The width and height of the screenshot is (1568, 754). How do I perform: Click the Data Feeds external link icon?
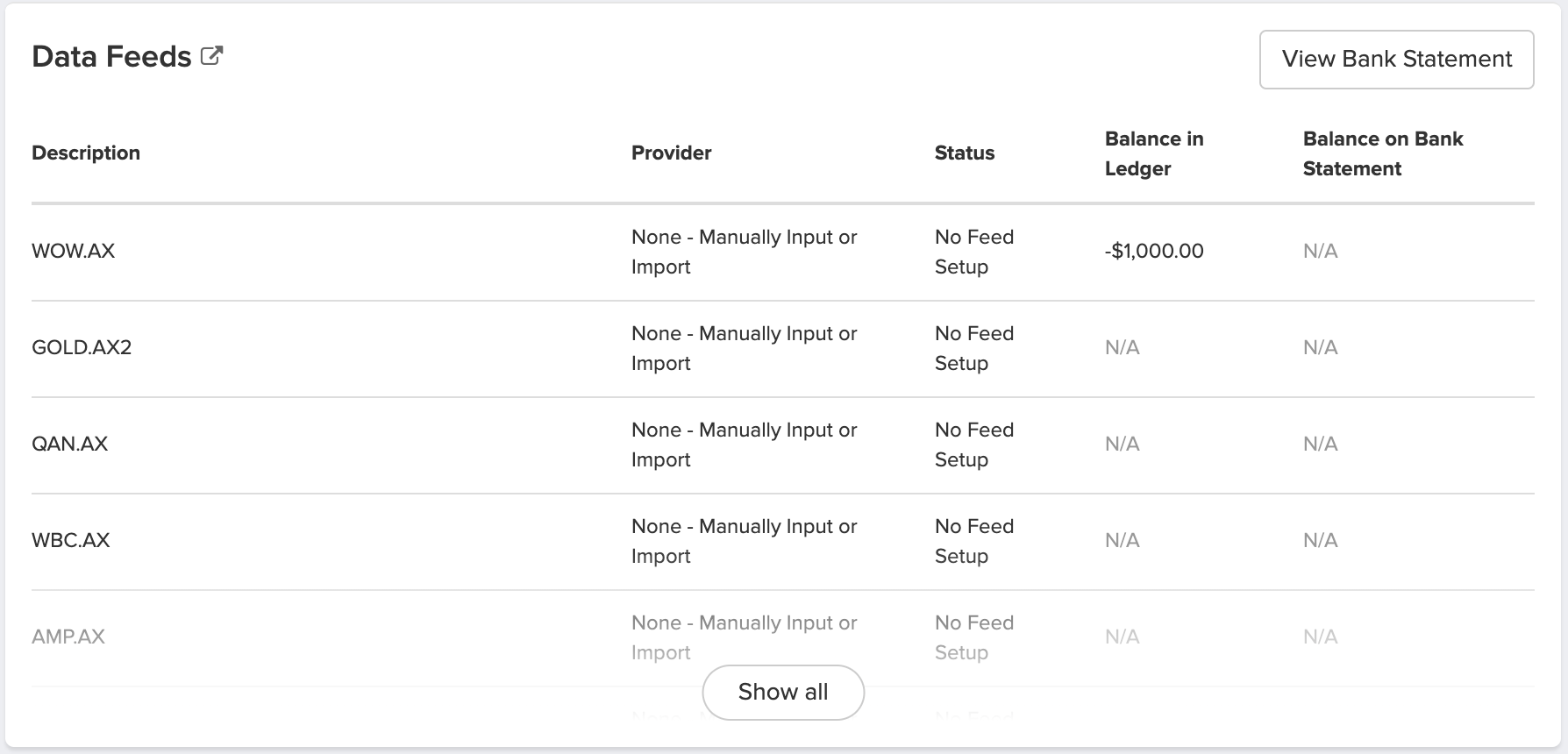[210, 54]
